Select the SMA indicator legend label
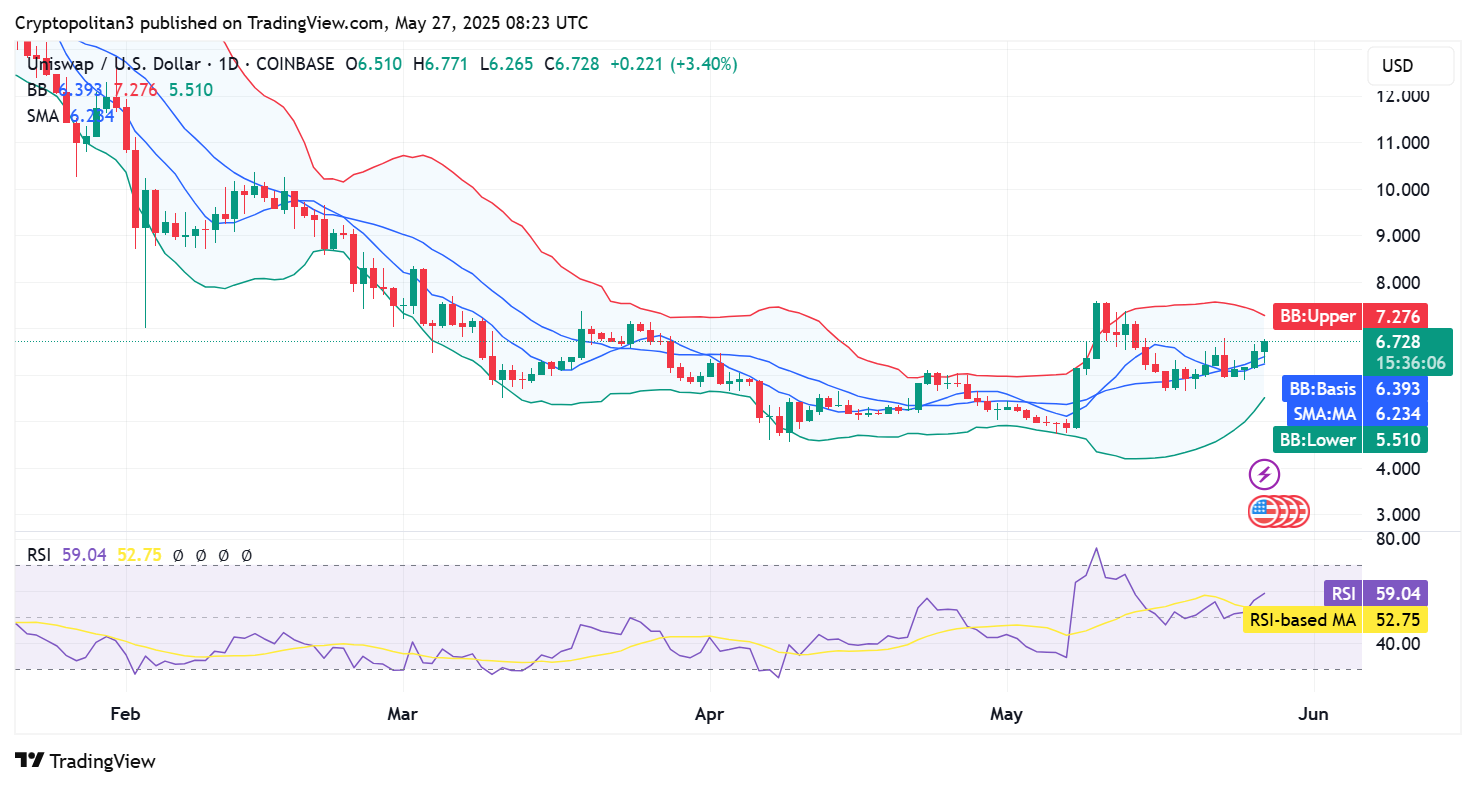 pyautogui.click(x=44, y=115)
